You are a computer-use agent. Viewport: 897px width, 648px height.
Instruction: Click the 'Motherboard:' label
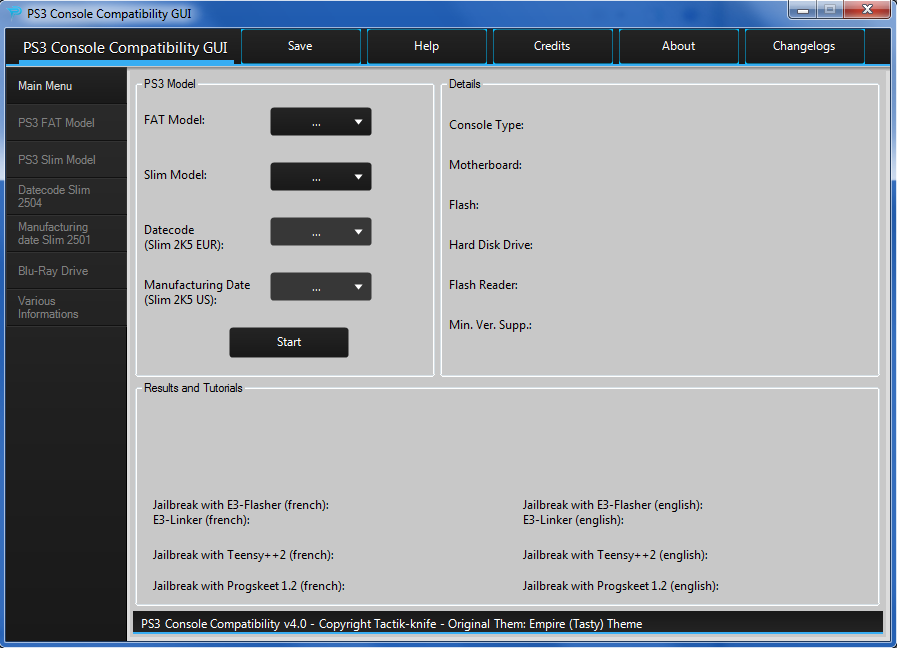pos(485,165)
